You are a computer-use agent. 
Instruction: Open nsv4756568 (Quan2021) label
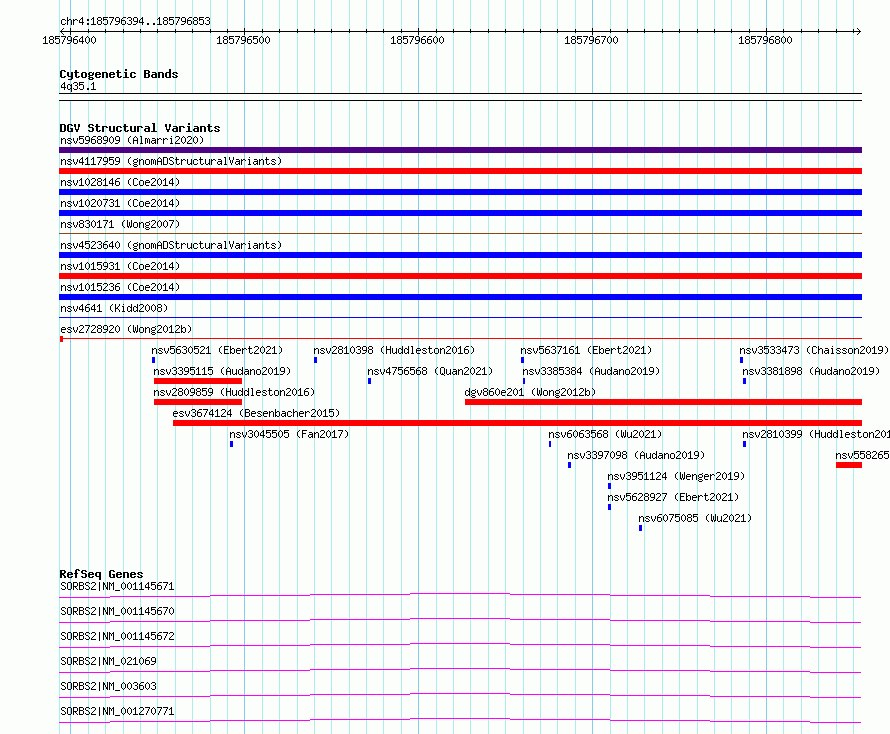pyautogui.click(x=430, y=371)
